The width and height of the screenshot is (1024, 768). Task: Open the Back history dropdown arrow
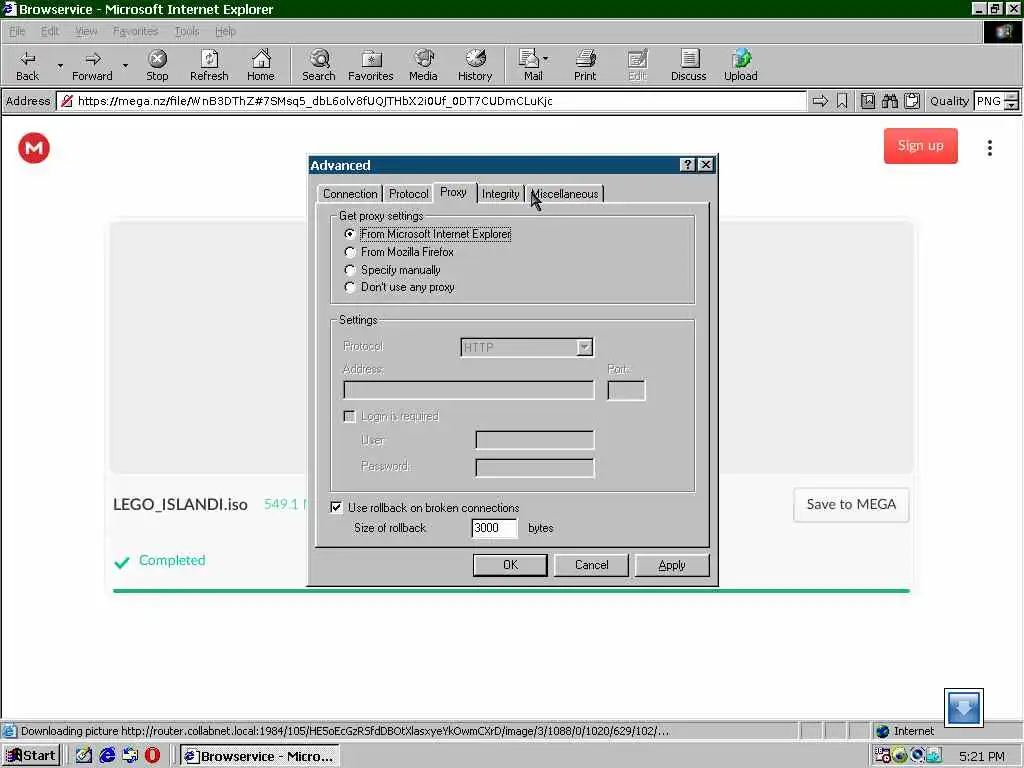click(60, 66)
